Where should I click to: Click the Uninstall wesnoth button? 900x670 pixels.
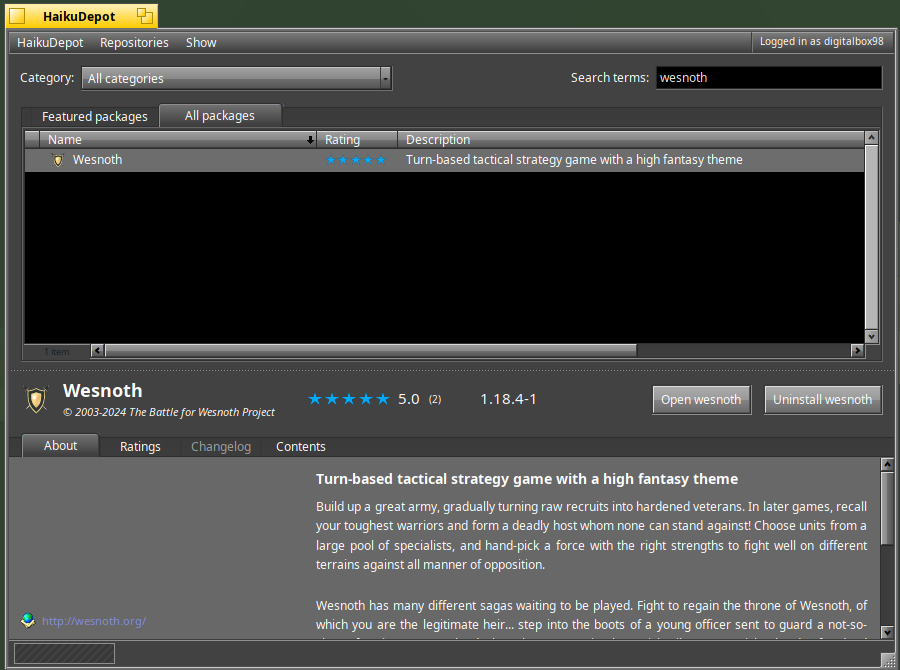point(823,400)
